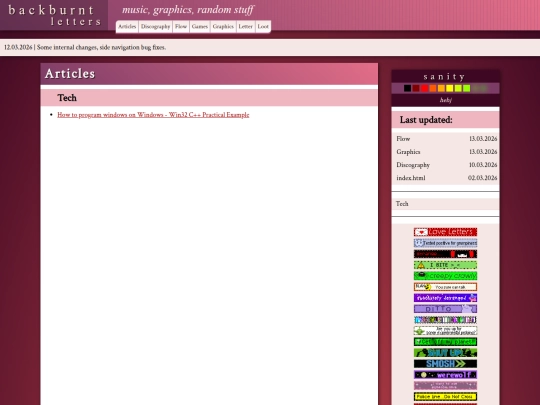Click the backburnt letters site logo
The image size is (540, 405).
pyautogui.click(x=54, y=15)
